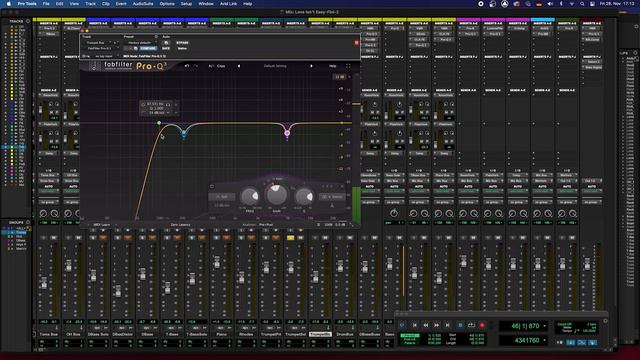Toggle the transport loop playback button
This screenshot has height=360, width=640.
[471, 325]
